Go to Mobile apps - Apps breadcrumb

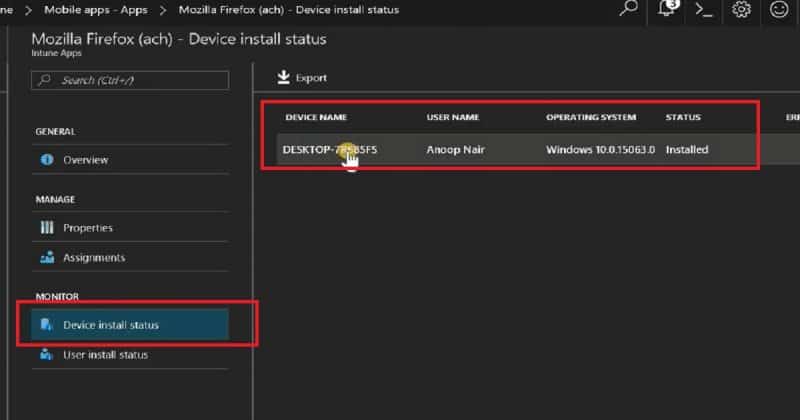[96, 10]
